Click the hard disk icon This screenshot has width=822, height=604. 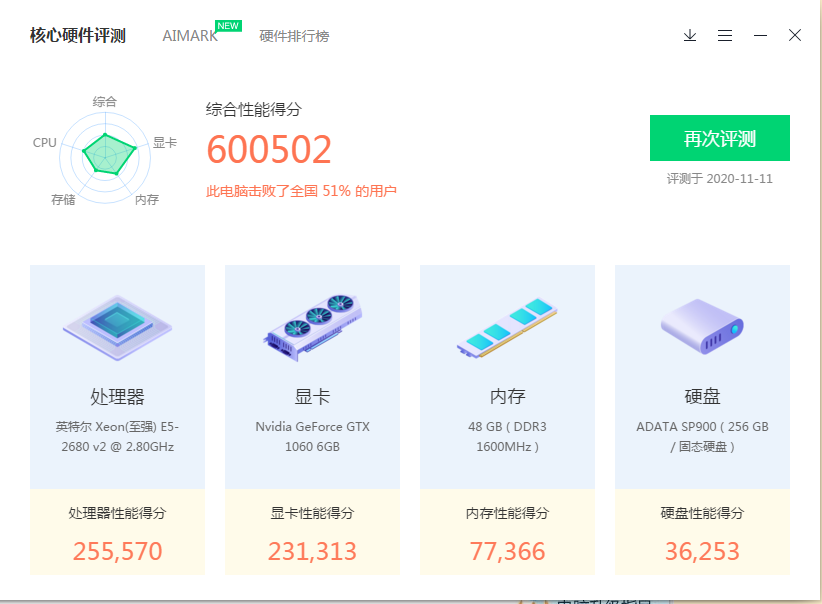coord(702,326)
